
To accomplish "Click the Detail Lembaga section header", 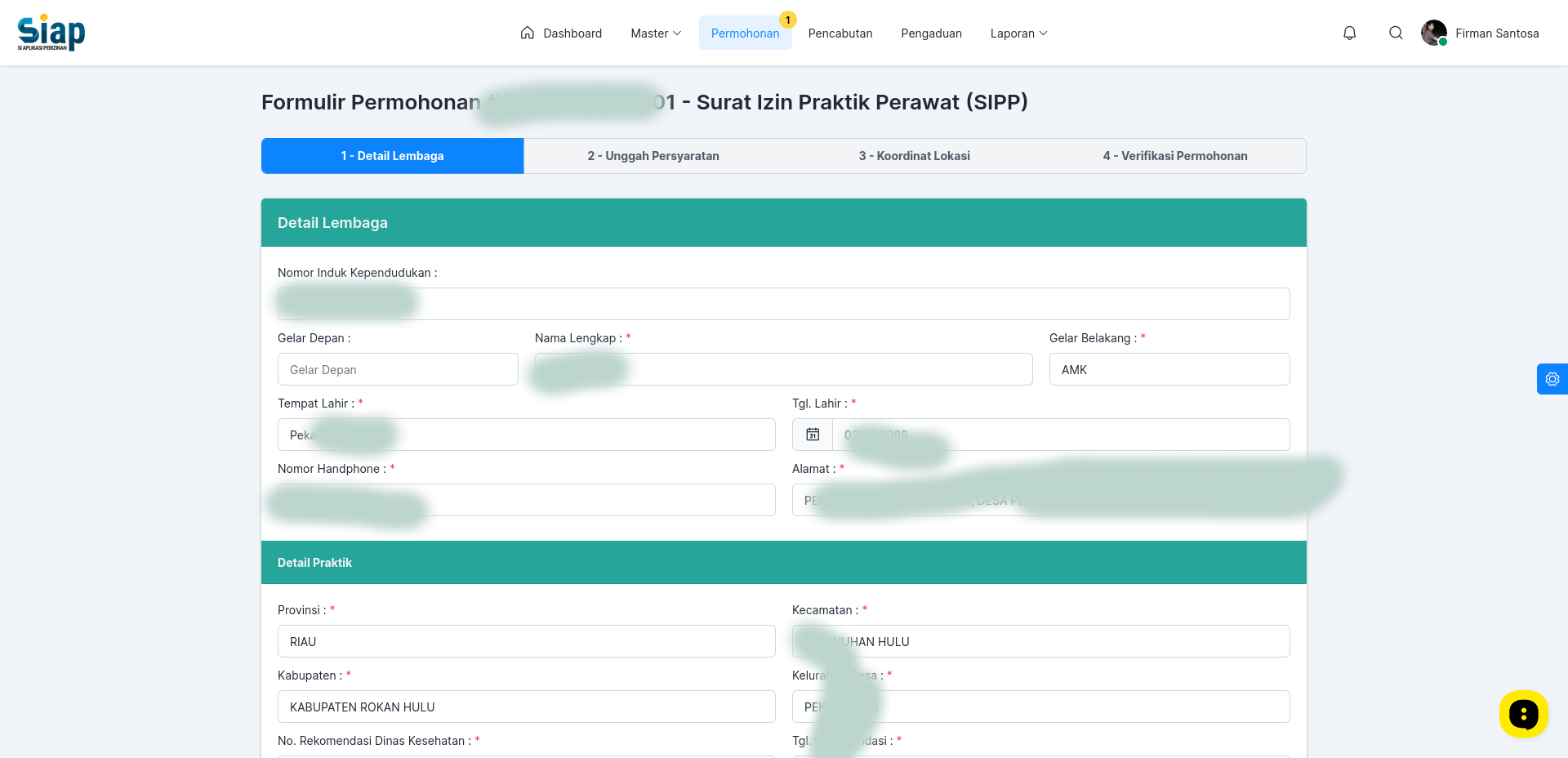I will 784,223.
